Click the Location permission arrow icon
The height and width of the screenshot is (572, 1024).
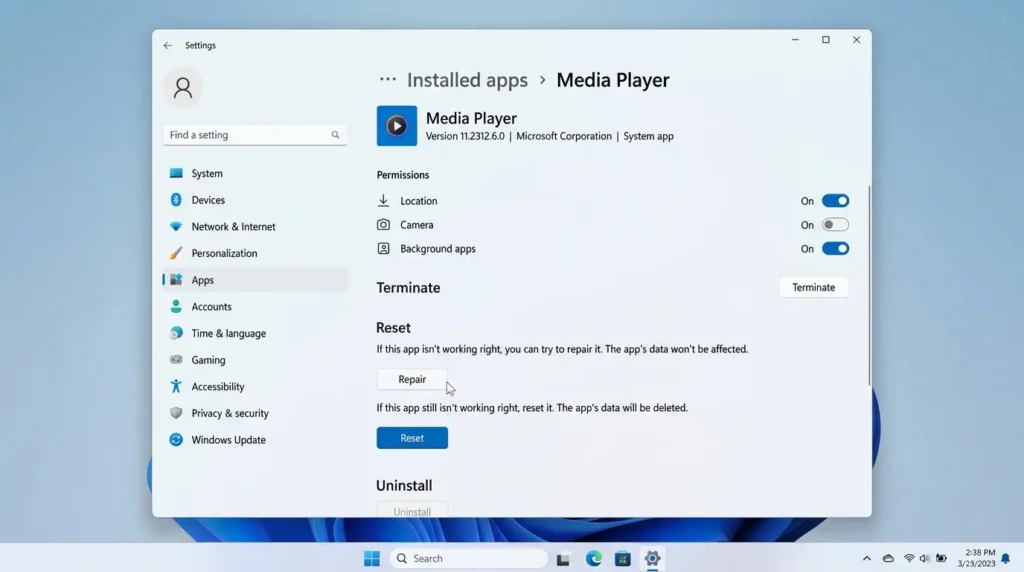pos(383,200)
